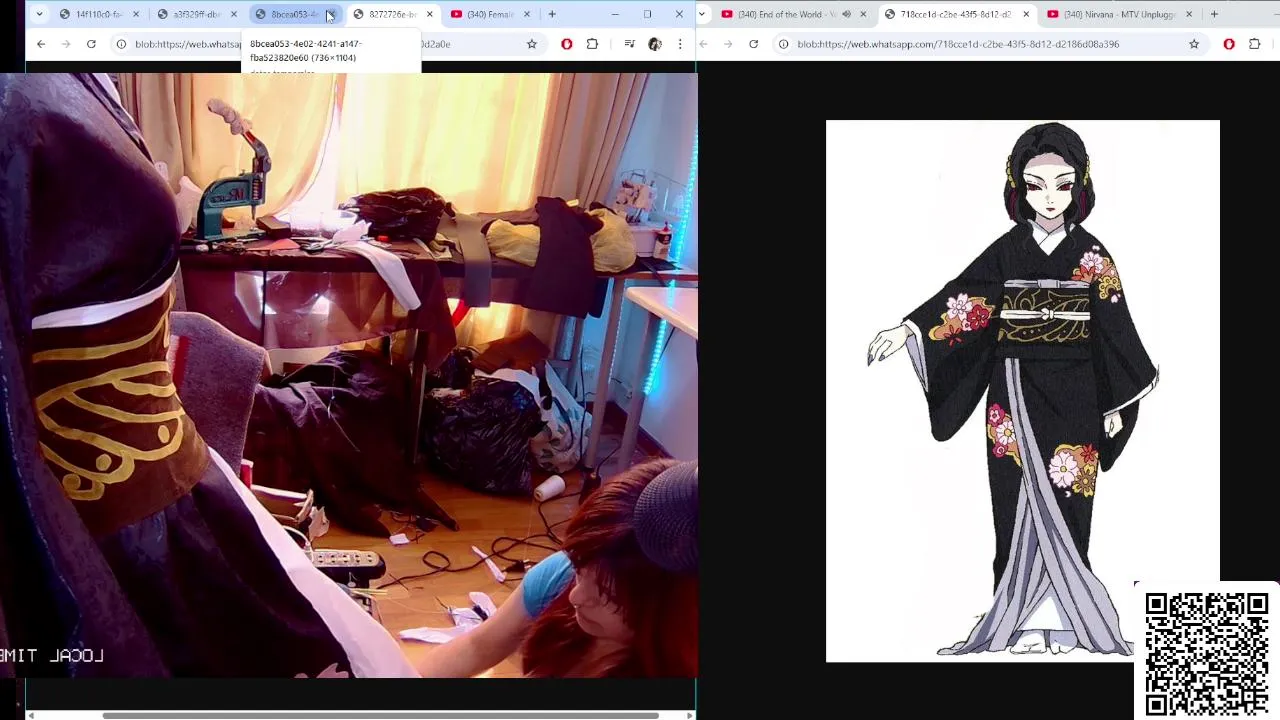The height and width of the screenshot is (720, 1280).
Task: Open a new tab in left browser window
Action: (x=551, y=14)
